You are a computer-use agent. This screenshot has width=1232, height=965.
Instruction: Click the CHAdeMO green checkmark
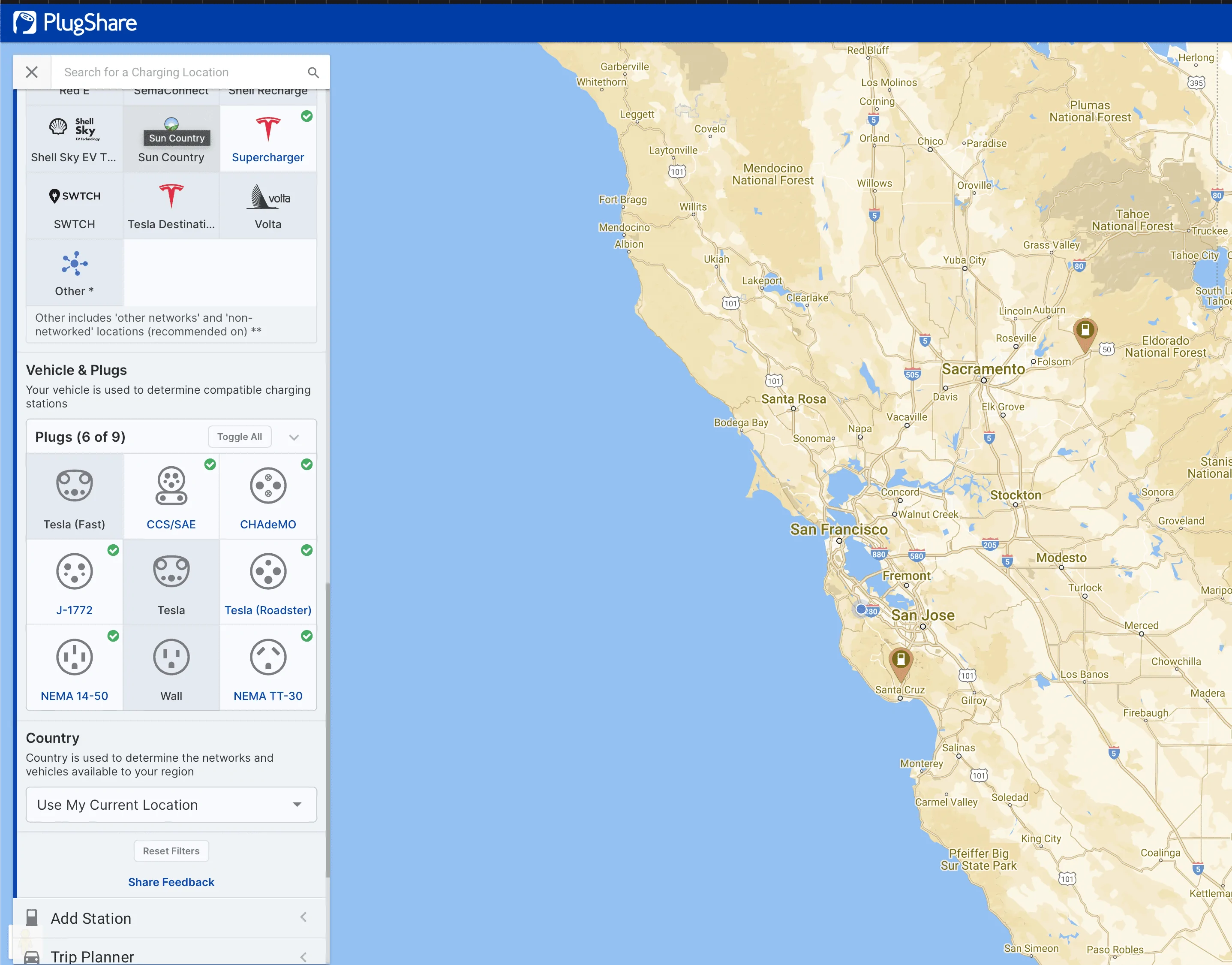pyautogui.click(x=306, y=464)
